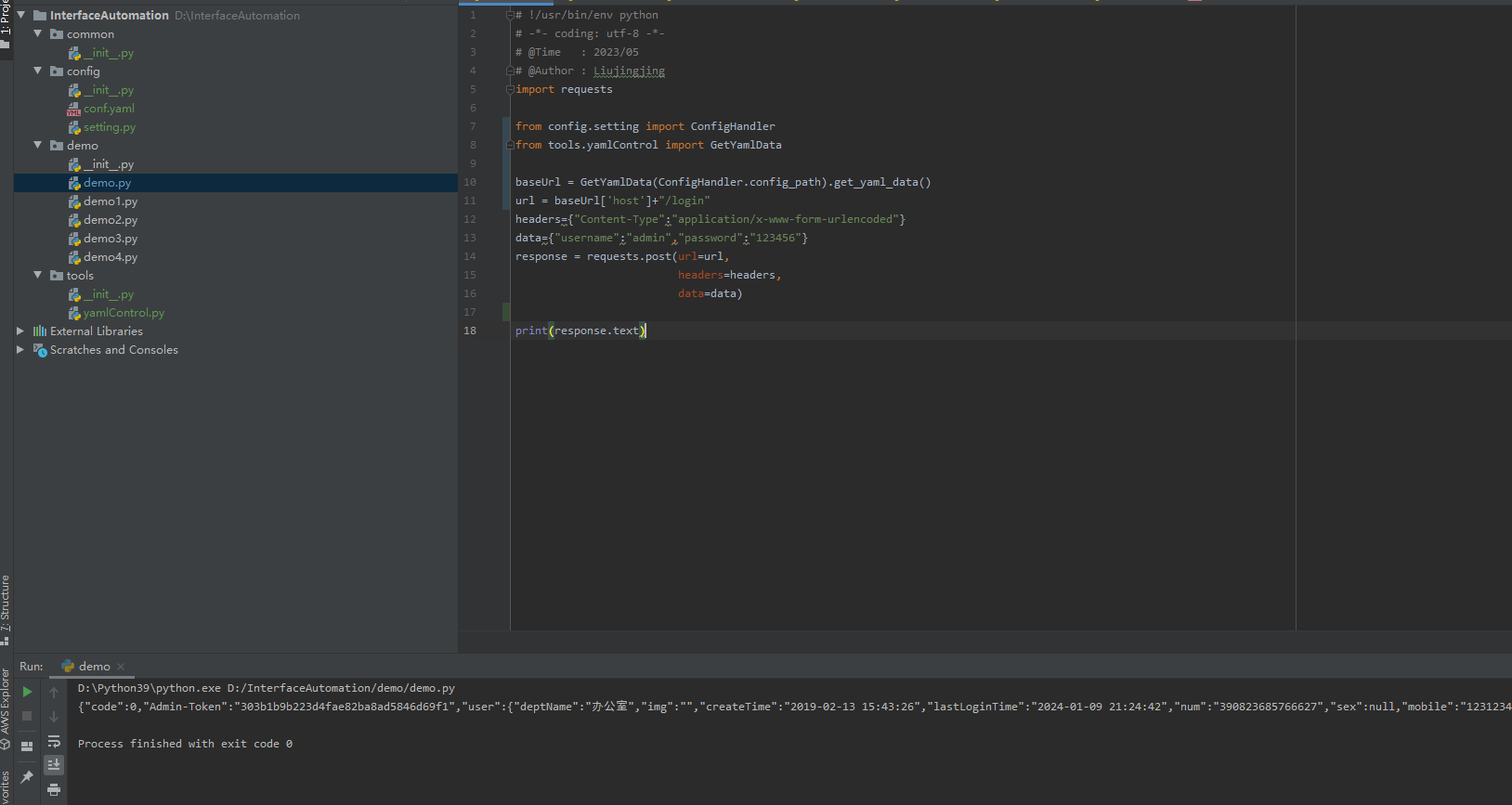Collapse the demo folder arrow

click(38, 145)
